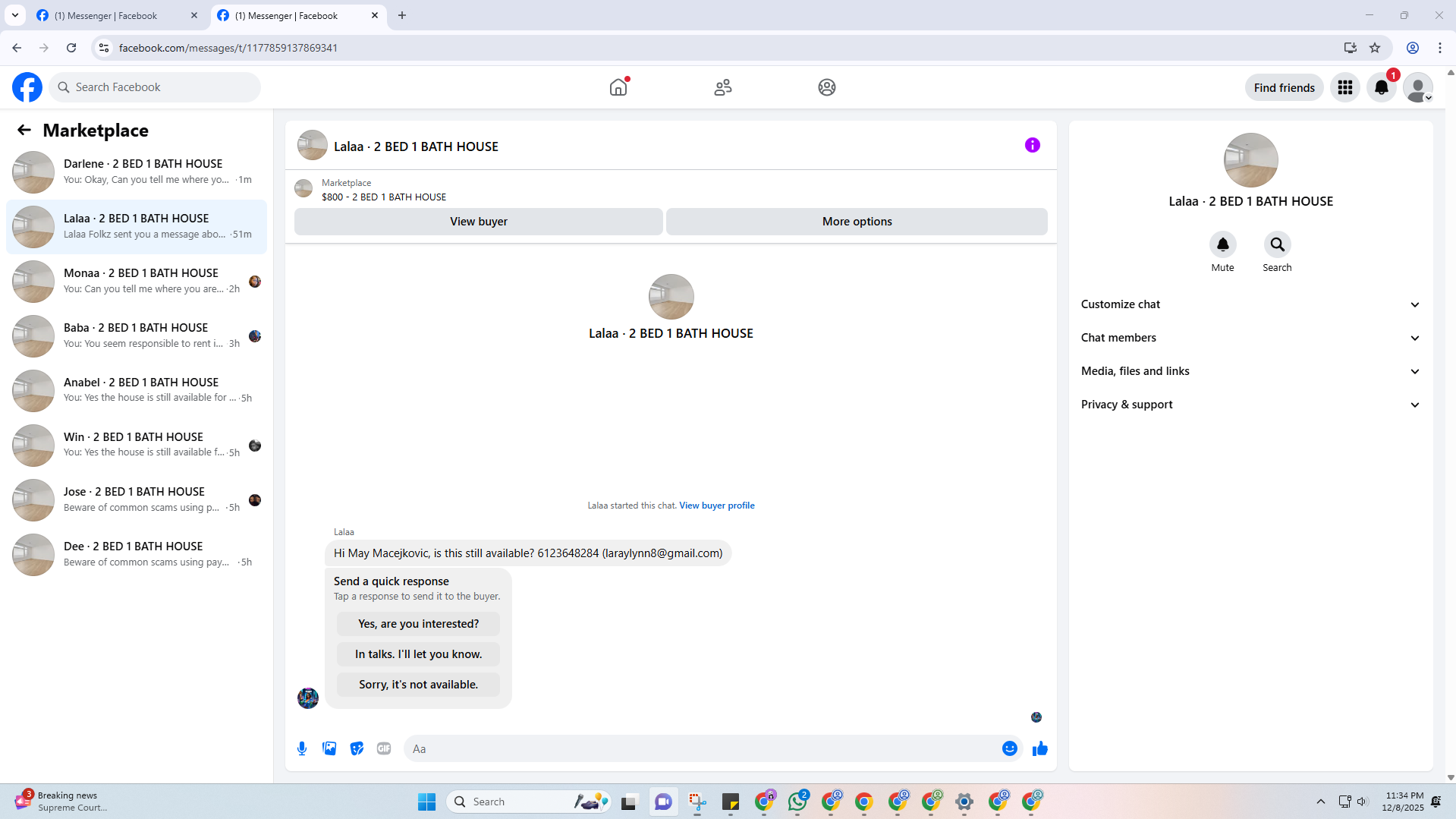Click the View buyer button
Image resolution: width=1456 pixels, height=819 pixels.
pyautogui.click(x=479, y=222)
